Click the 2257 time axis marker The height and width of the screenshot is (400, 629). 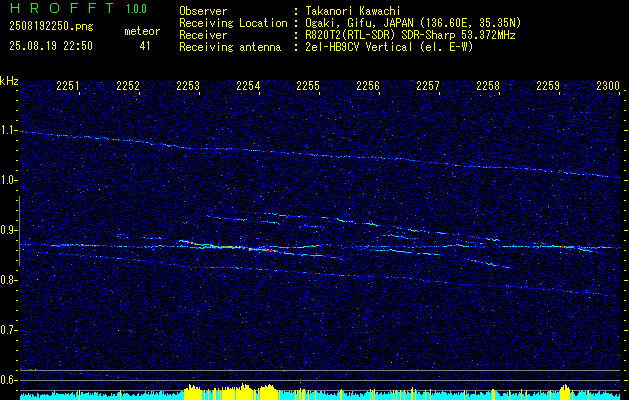pyautogui.click(x=428, y=85)
